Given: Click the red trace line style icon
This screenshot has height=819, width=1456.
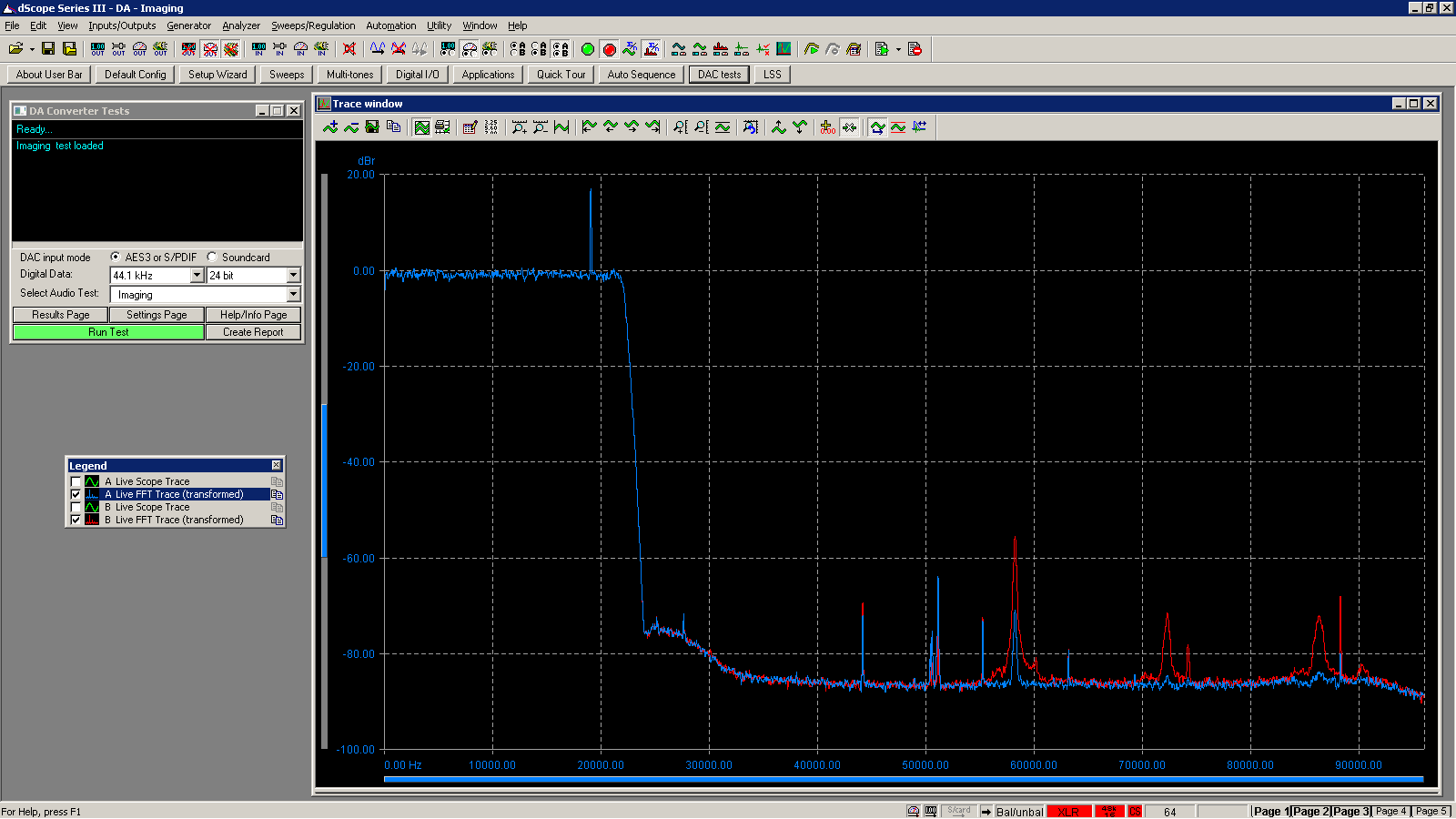Looking at the screenshot, I should click(898, 127).
